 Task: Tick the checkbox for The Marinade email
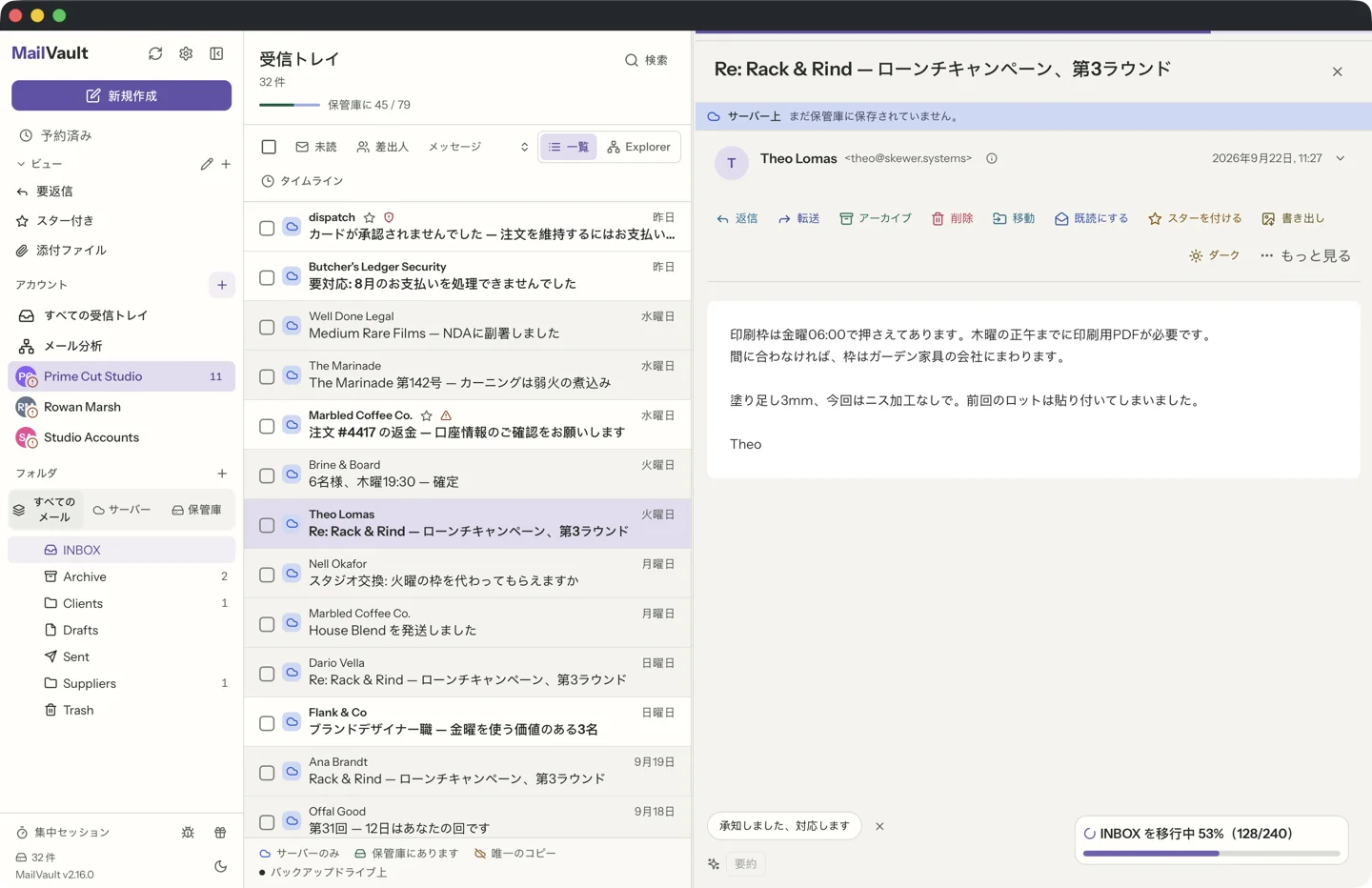[x=267, y=376]
